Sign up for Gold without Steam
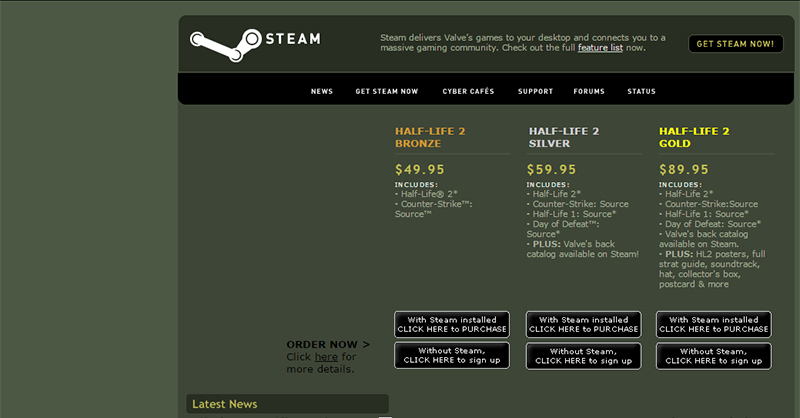 coord(714,356)
